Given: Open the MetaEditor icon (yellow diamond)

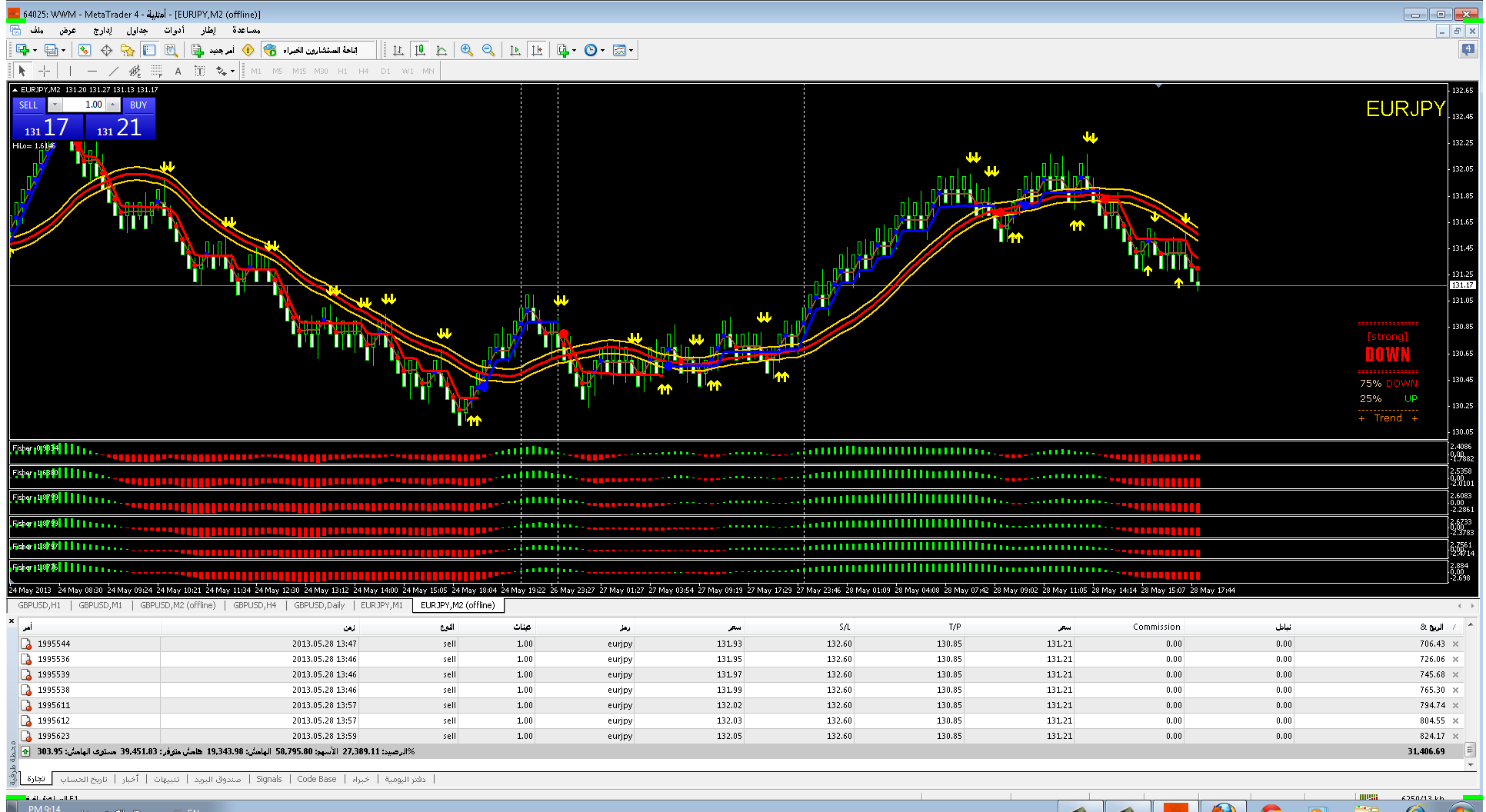Looking at the screenshot, I should [x=248, y=50].
